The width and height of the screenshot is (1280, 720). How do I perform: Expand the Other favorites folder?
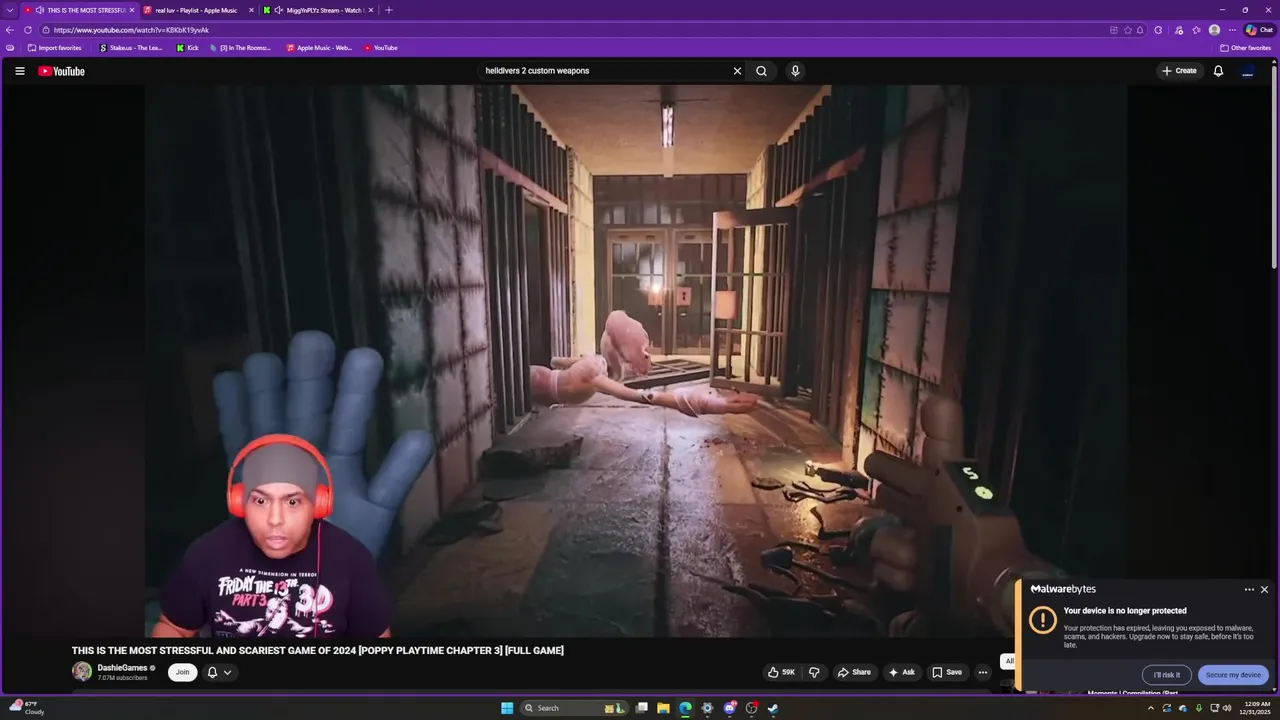coord(1246,48)
